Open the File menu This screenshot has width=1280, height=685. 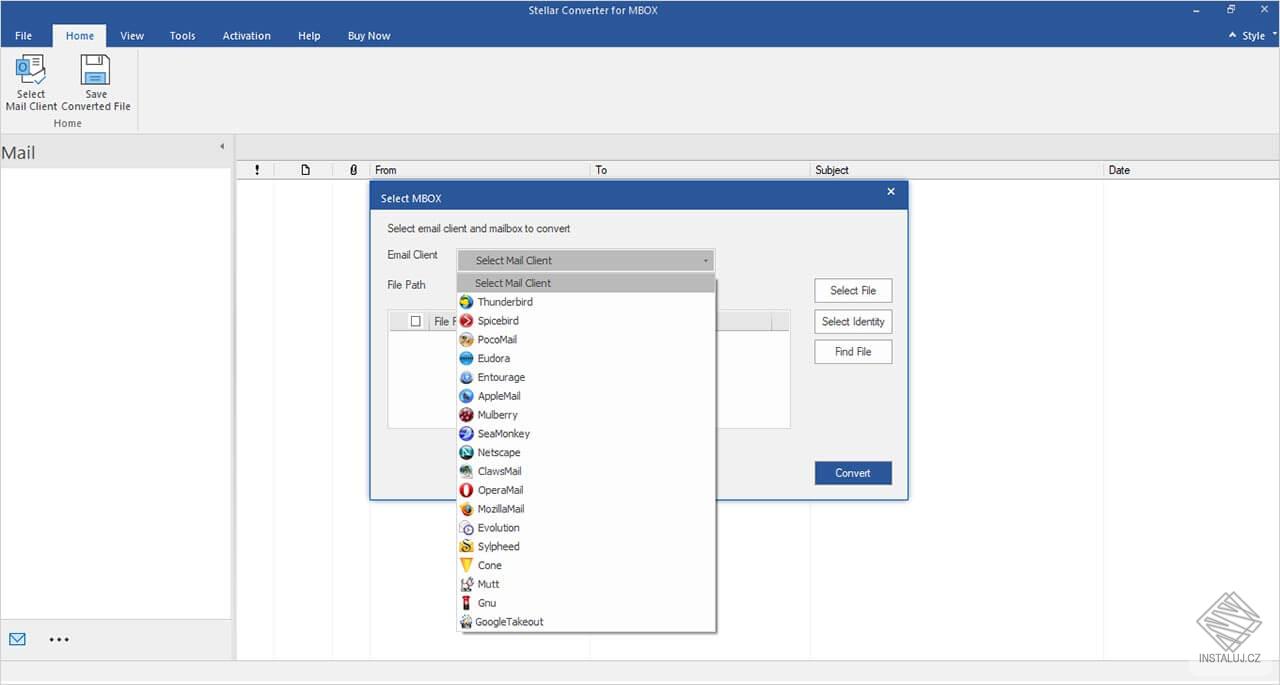[24, 36]
